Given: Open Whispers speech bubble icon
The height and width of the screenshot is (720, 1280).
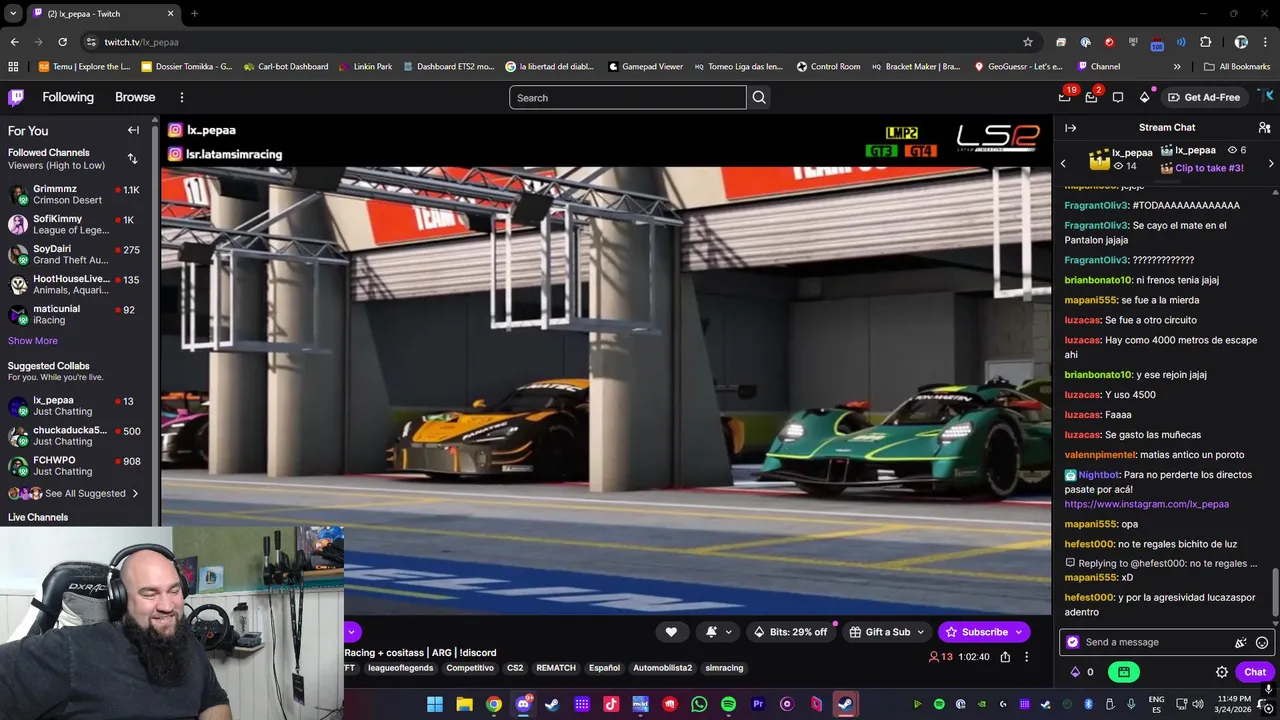Looking at the screenshot, I should coord(1118,97).
